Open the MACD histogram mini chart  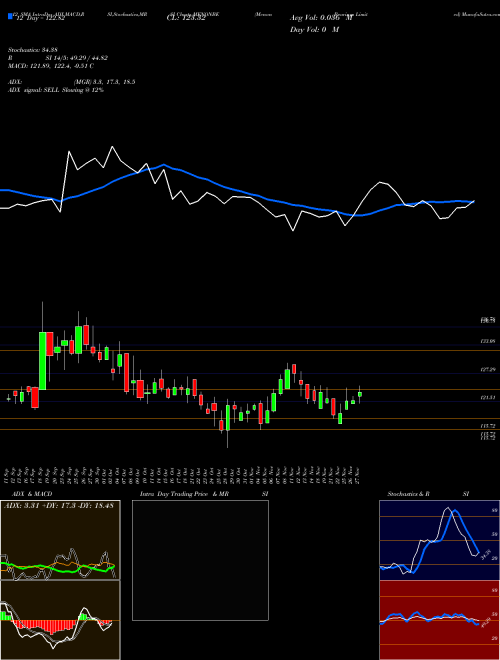pyautogui.click(x=60, y=620)
